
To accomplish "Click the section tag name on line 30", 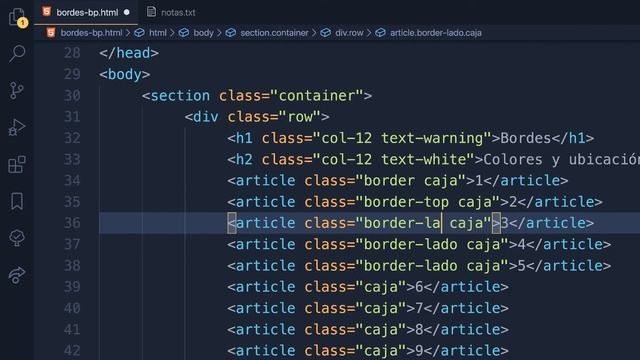I will [180, 96].
